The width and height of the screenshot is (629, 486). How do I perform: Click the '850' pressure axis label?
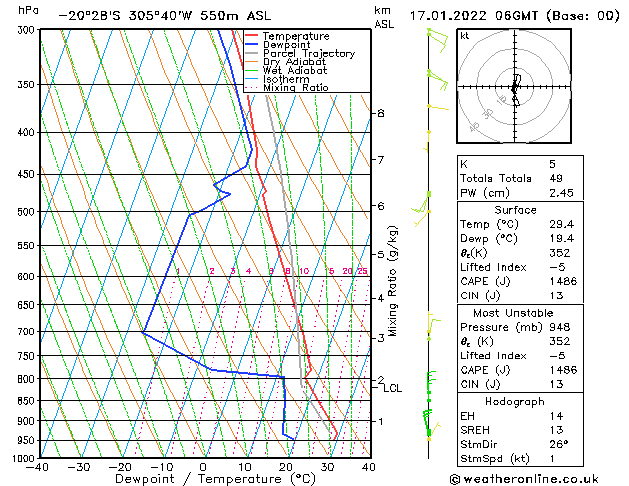[28, 401]
